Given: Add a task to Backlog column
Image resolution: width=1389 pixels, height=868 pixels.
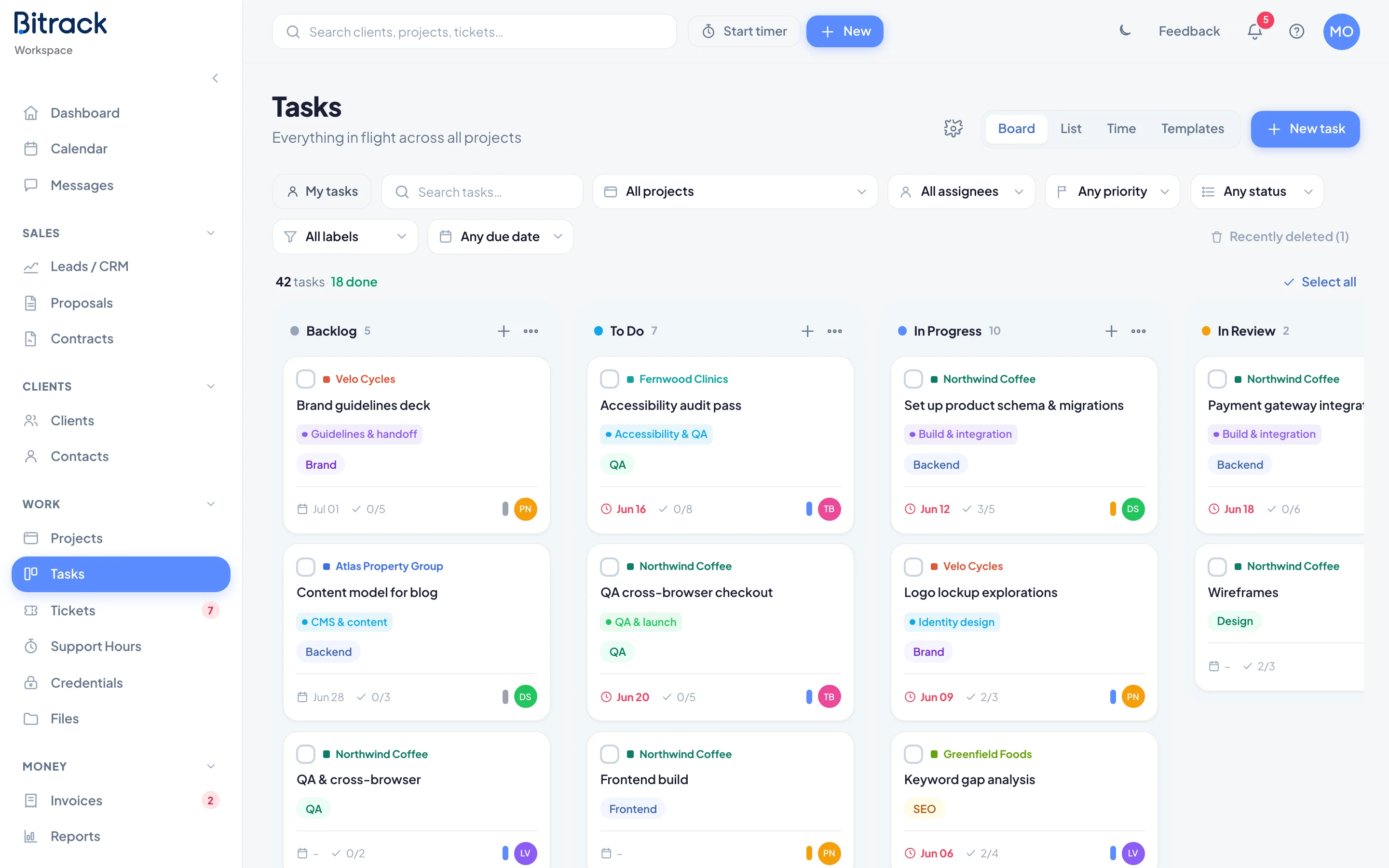Looking at the screenshot, I should [x=504, y=331].
